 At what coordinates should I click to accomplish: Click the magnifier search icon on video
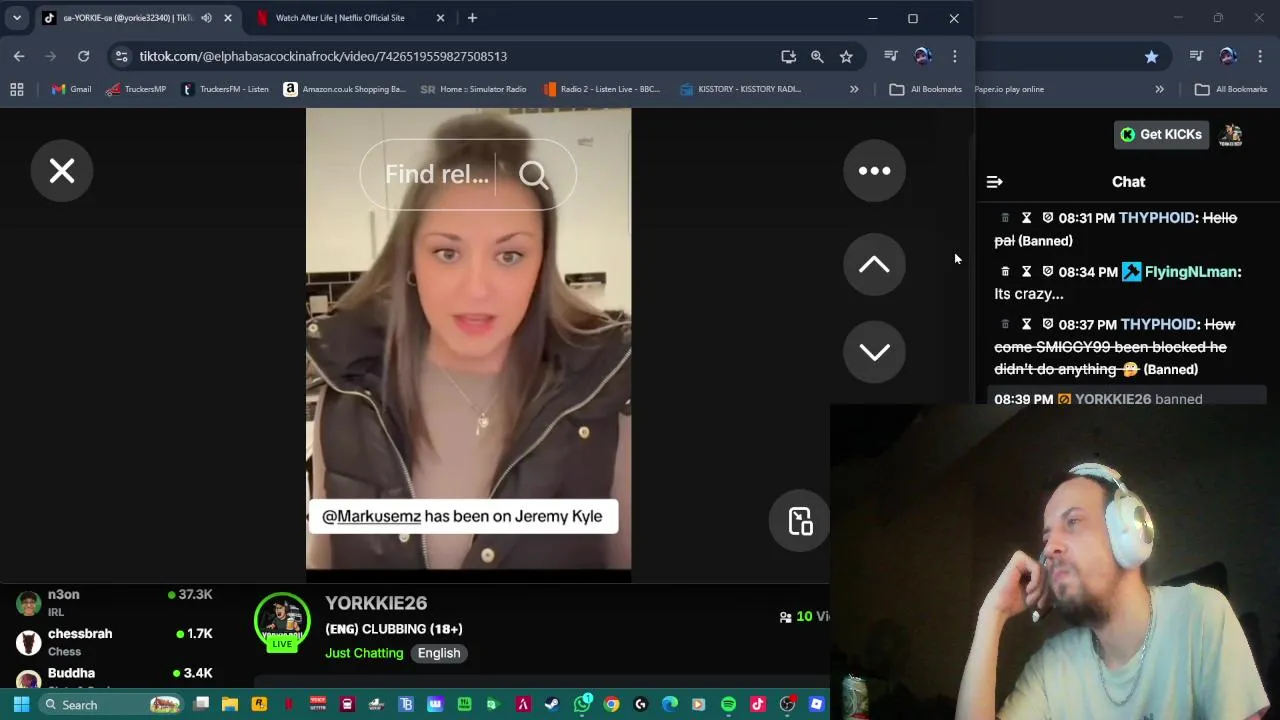tap(534, 175)
